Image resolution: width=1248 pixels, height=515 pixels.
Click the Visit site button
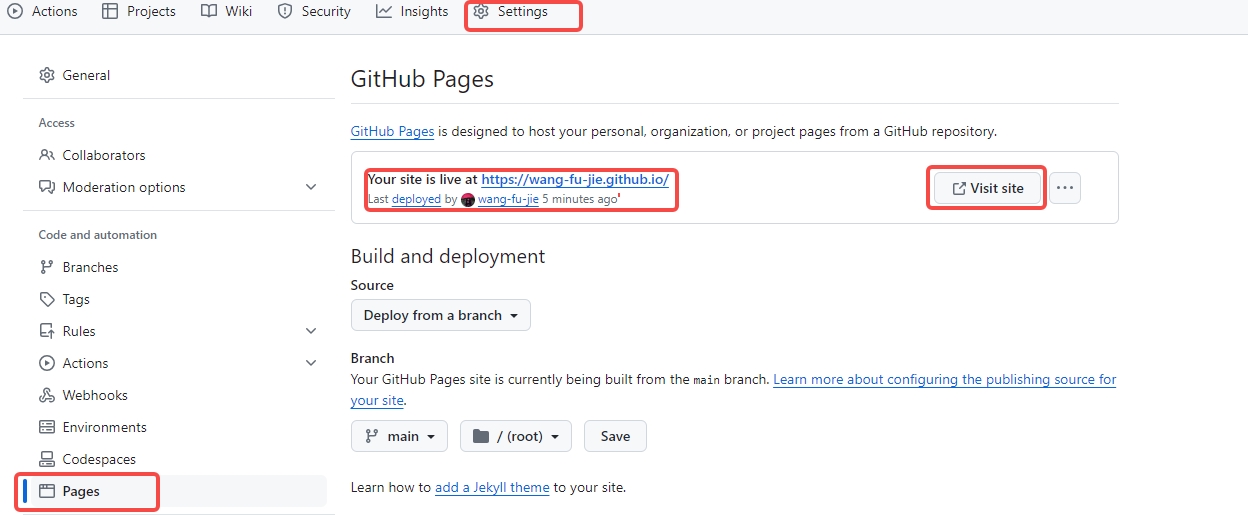coord(987,188)
